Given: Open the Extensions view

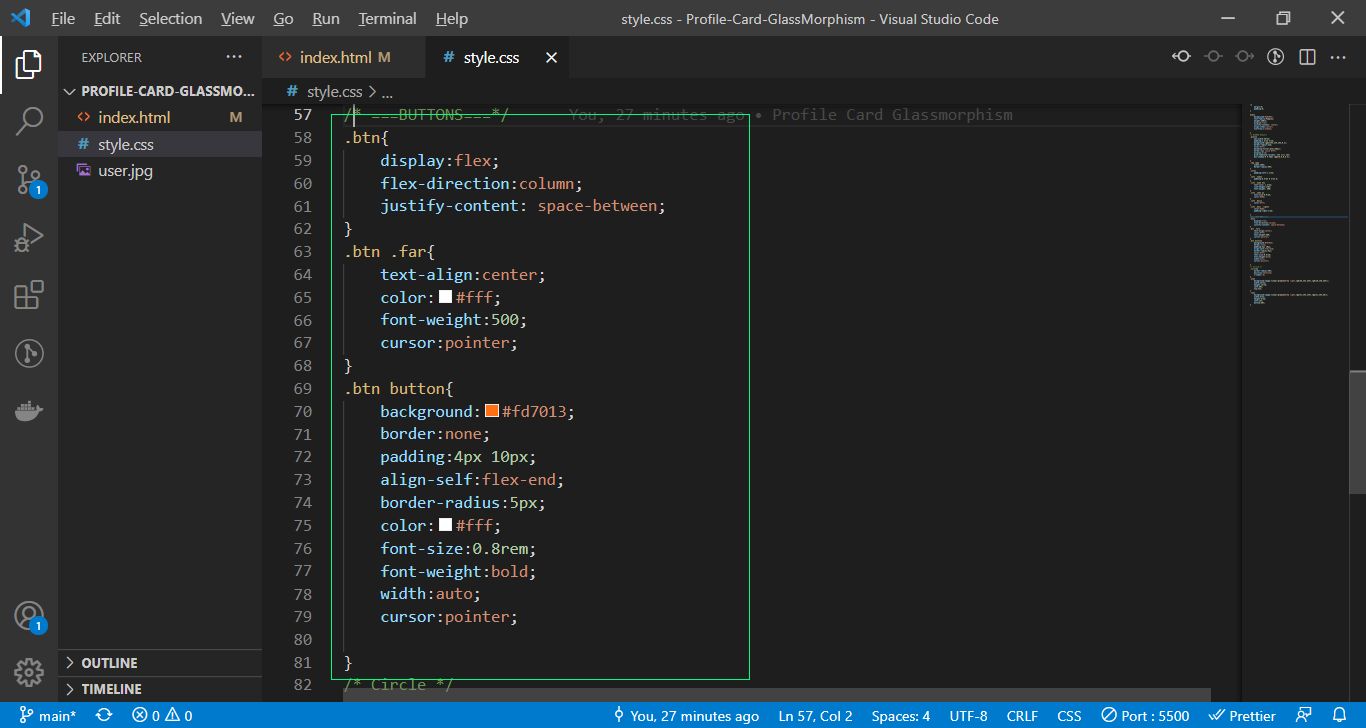Looking at the screenshot, I should point(29,295).
